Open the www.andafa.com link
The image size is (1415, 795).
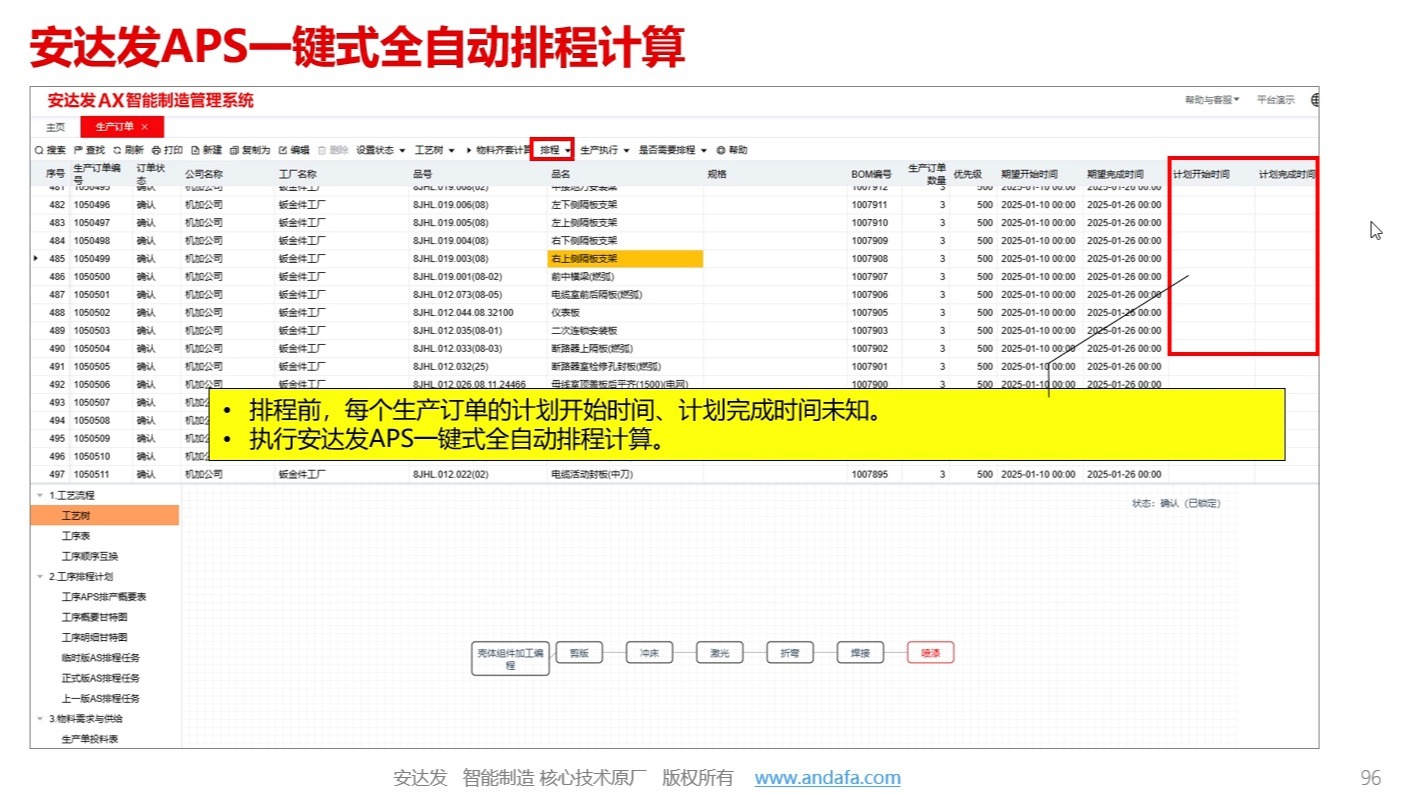coord(827,778)
